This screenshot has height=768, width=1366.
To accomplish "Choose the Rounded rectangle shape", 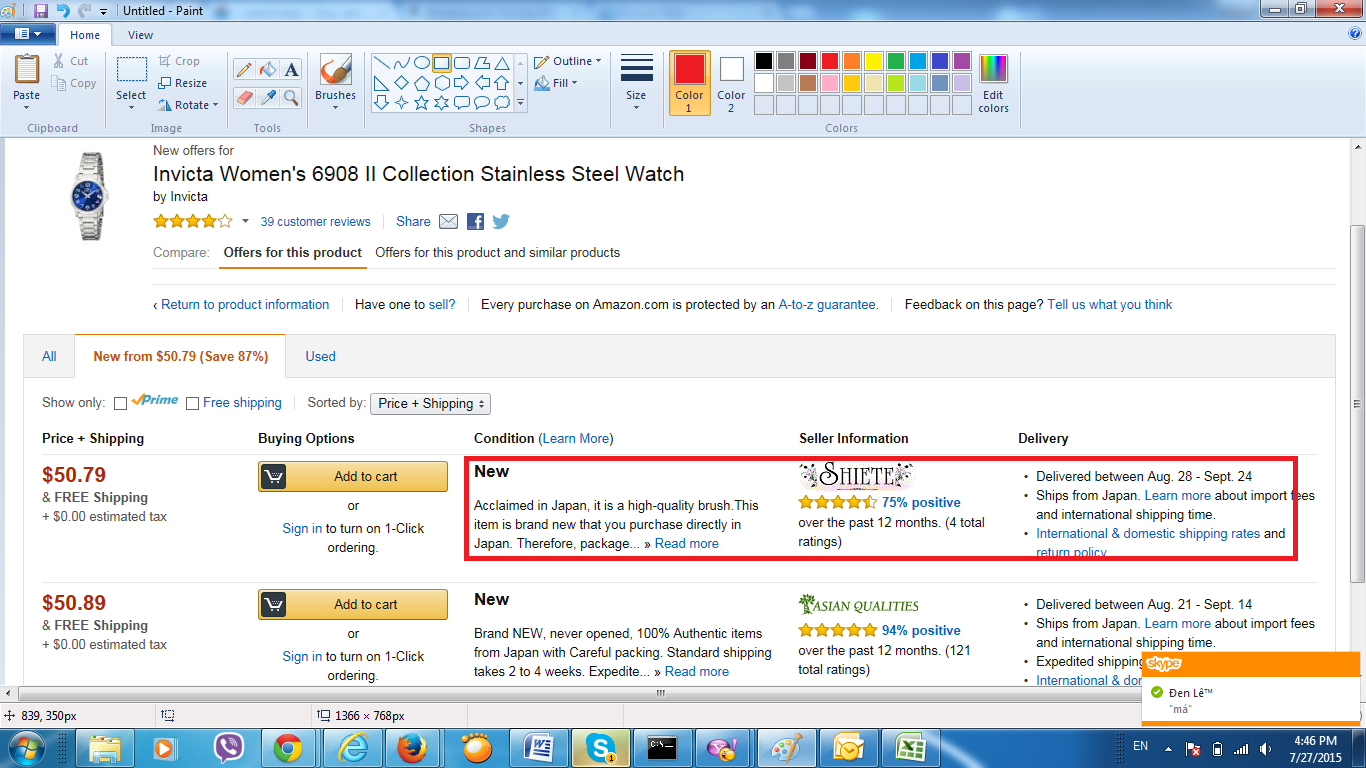I will tap(461, 62).
